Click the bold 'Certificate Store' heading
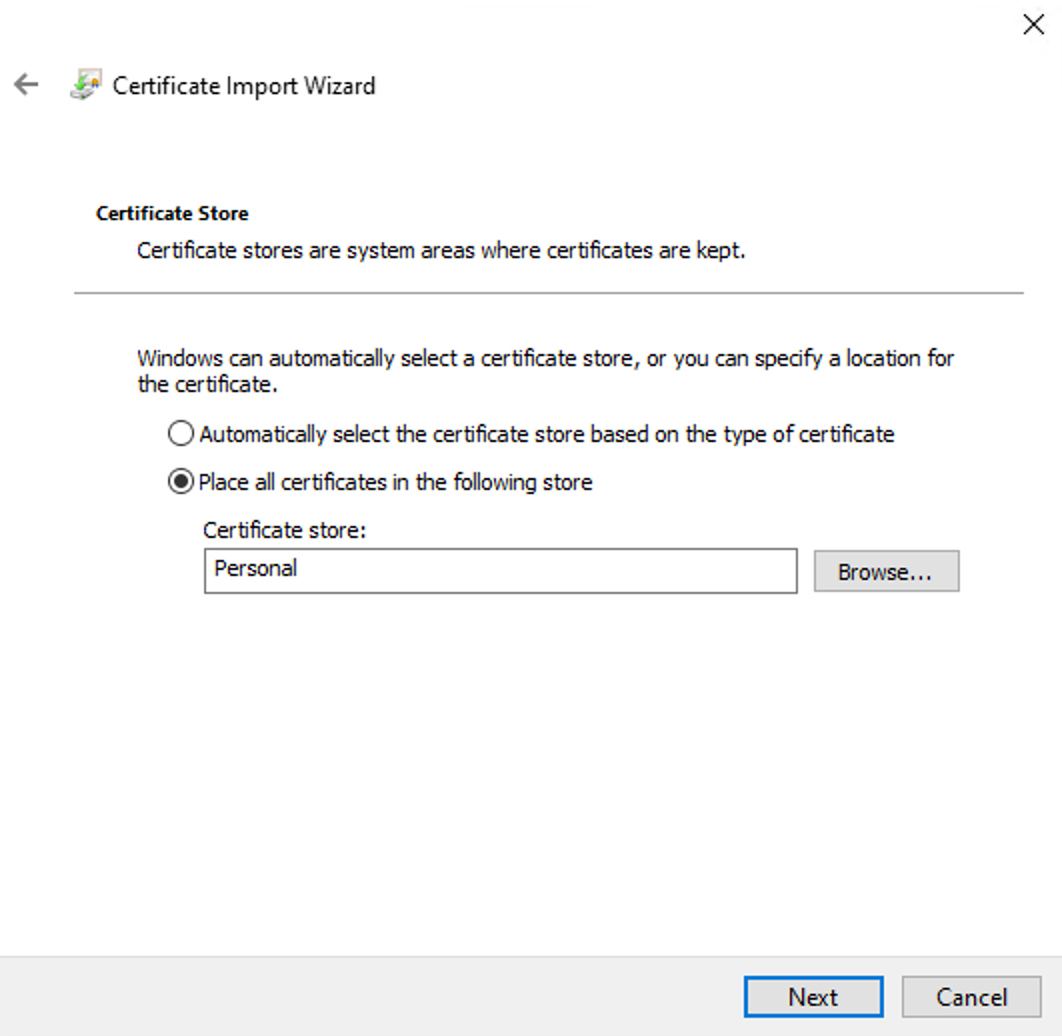 172,213
